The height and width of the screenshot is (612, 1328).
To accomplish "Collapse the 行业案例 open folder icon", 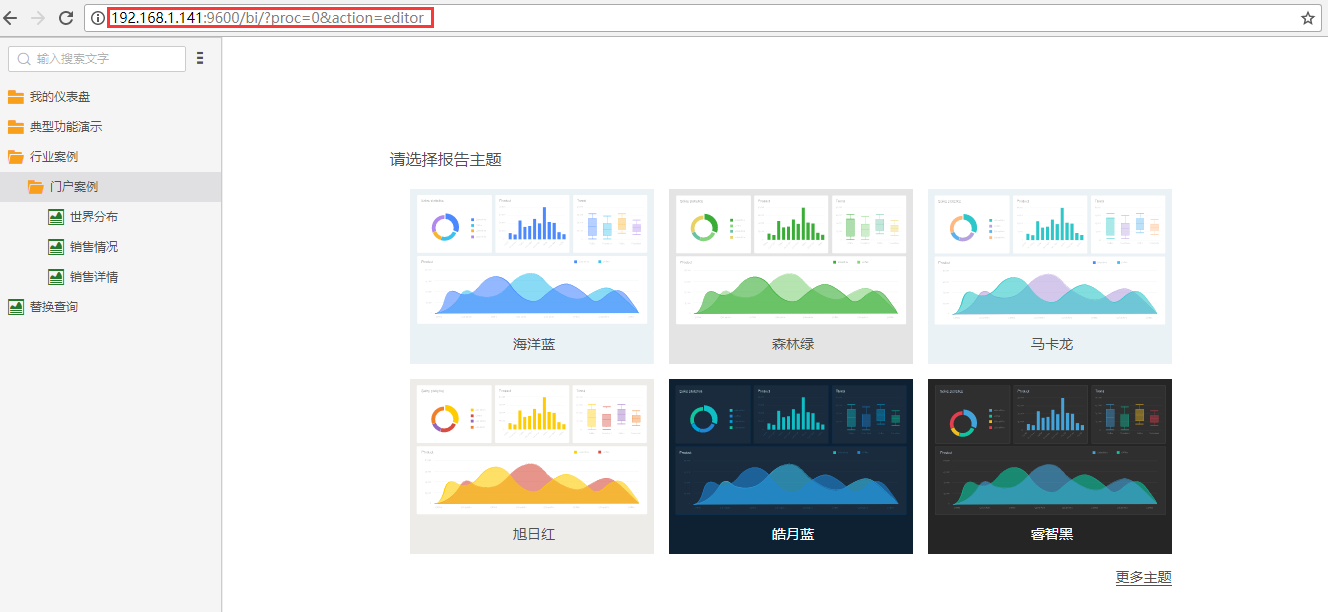I will (x=16, y=157).
